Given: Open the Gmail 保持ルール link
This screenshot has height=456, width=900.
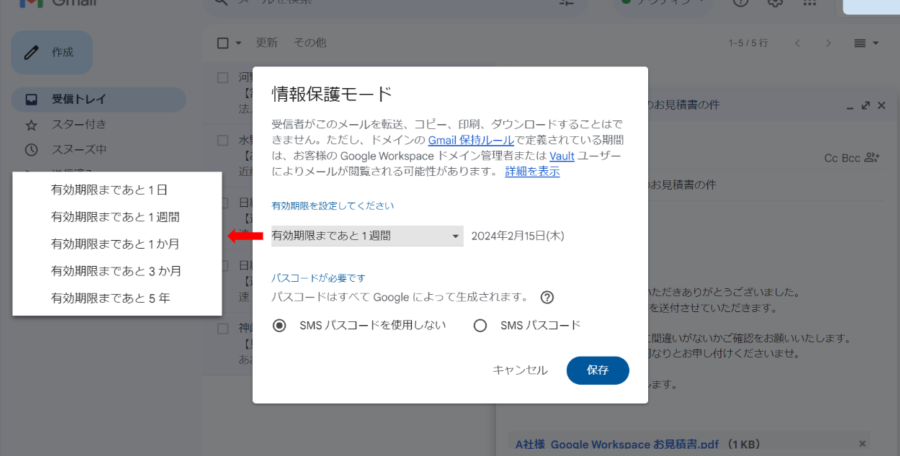Looking at the screenshot, I should 469,141.
